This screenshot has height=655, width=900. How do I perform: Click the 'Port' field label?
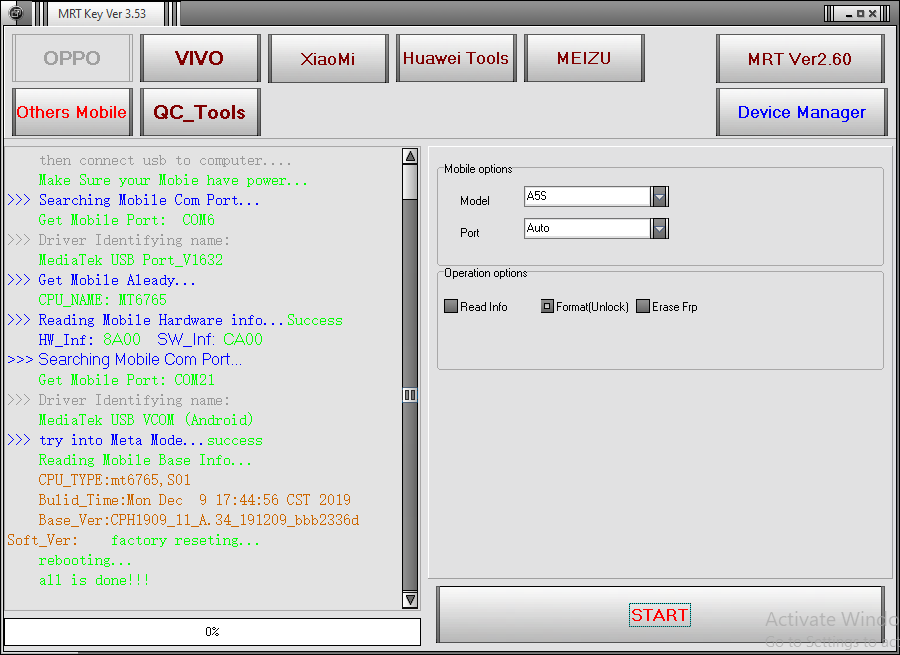(x=470, y=232)
